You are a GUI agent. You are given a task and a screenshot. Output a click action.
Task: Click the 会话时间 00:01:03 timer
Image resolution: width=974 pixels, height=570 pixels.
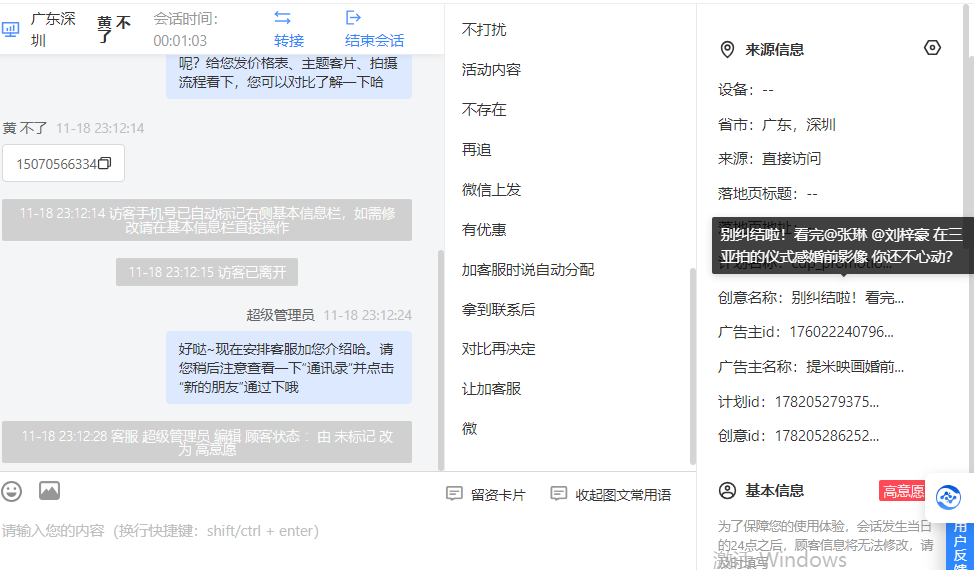tap(186, 29)
